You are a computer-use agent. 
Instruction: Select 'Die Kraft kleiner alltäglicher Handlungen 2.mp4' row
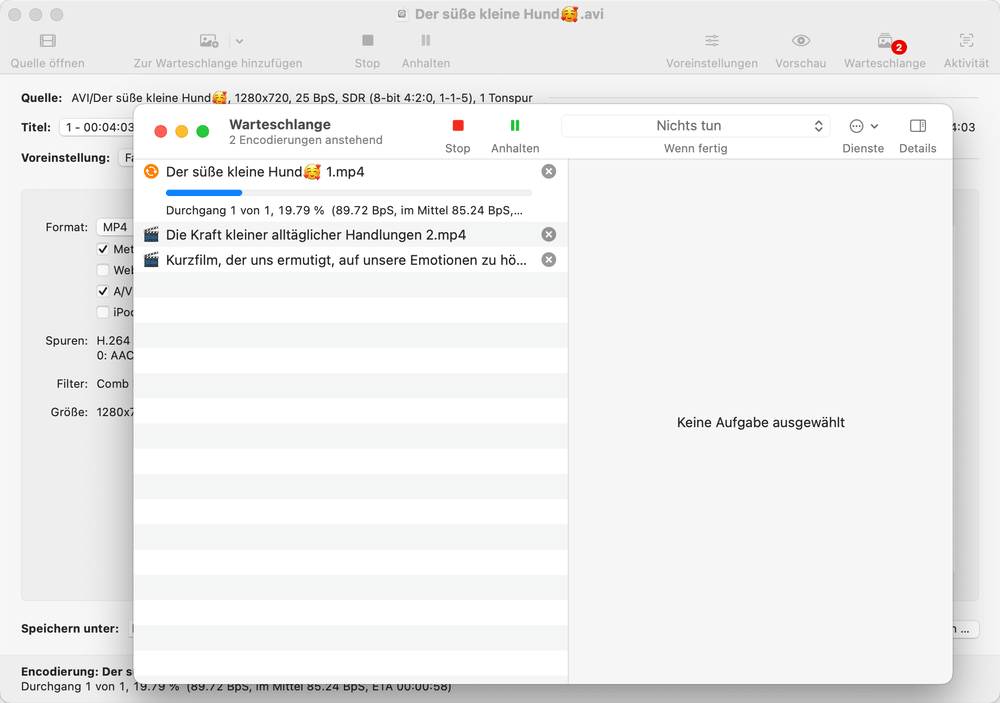coord(316,234)
